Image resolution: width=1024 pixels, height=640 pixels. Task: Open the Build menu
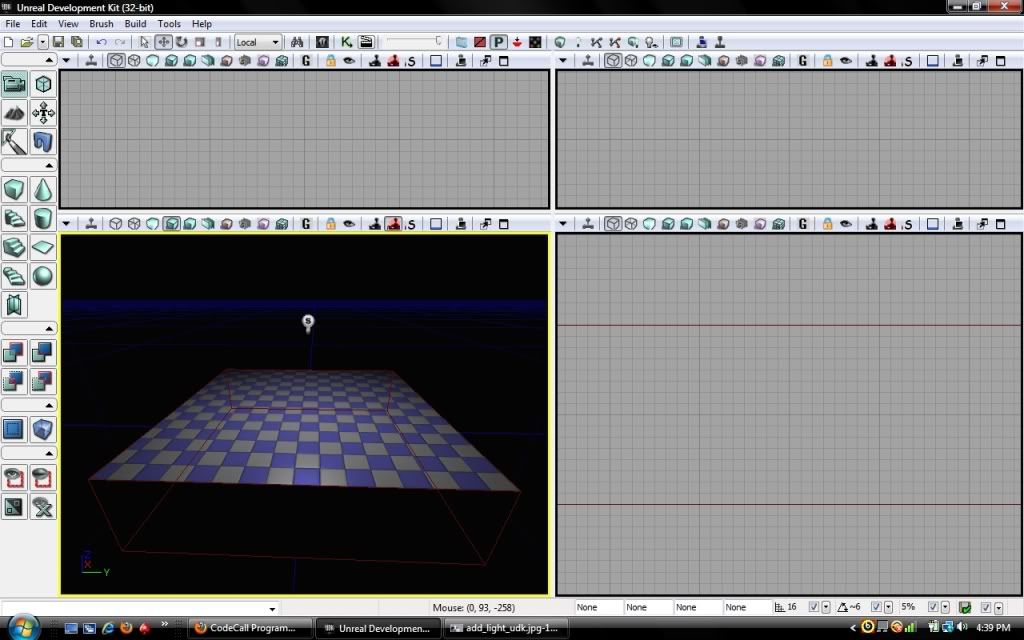[x=135, y=24]
